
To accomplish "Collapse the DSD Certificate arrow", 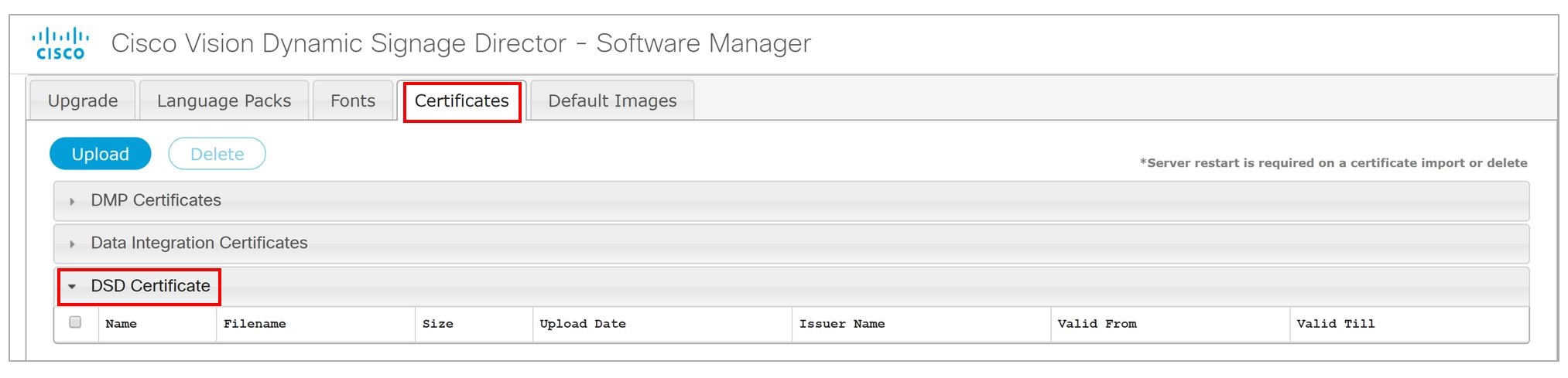I will [x=72, y=287].
